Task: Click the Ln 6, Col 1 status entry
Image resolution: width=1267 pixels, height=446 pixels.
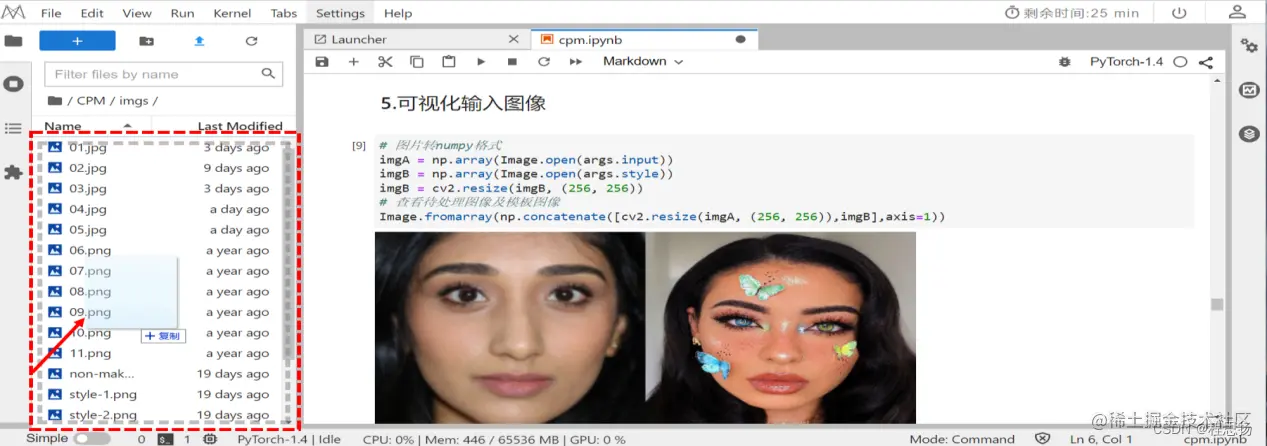Action: click(1102, 438)
